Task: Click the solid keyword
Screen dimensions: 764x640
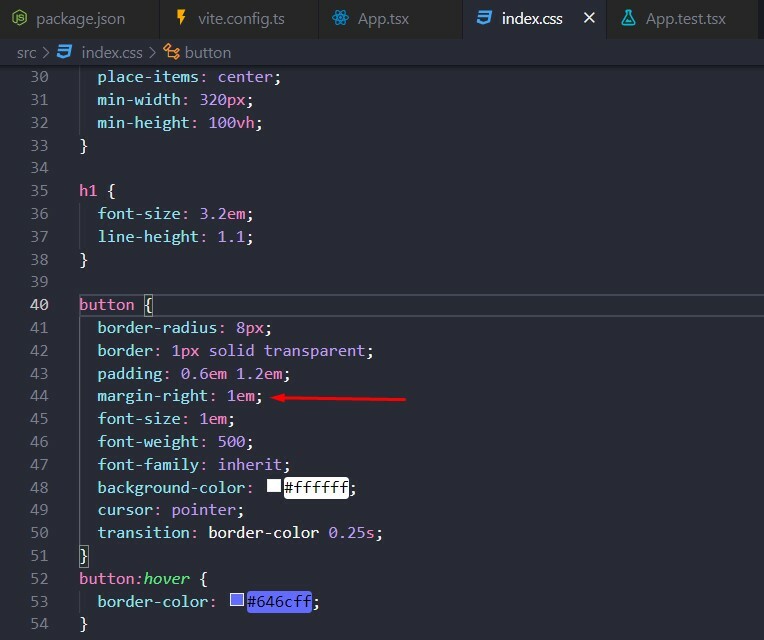Action: click(x=231, y=351)
